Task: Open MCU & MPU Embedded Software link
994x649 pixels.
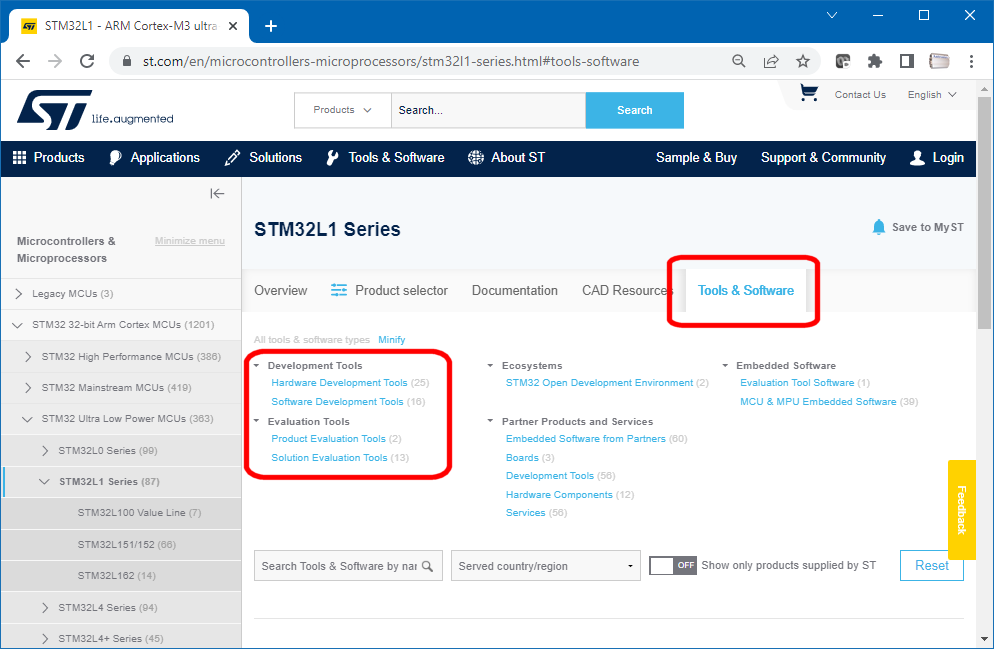Action: (818, 402)
